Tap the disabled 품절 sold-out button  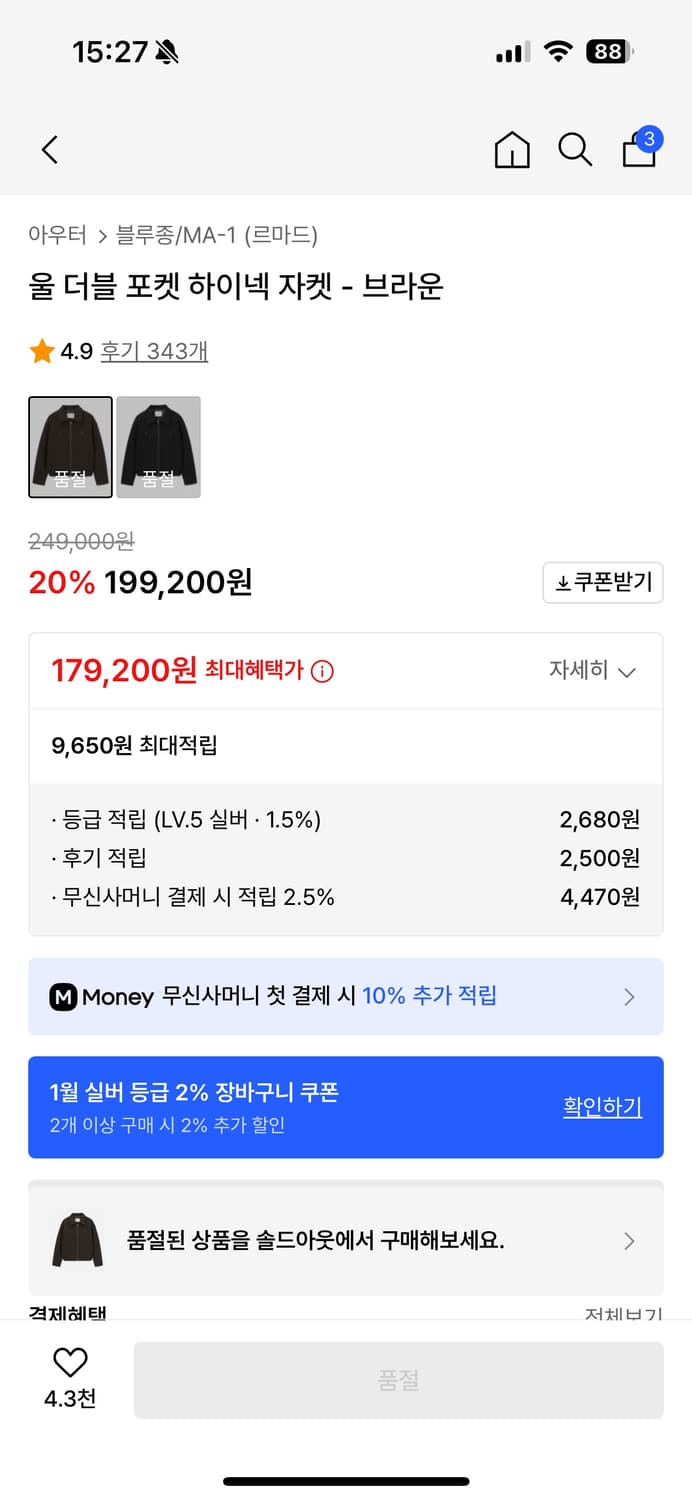[x=400, y=1378]
